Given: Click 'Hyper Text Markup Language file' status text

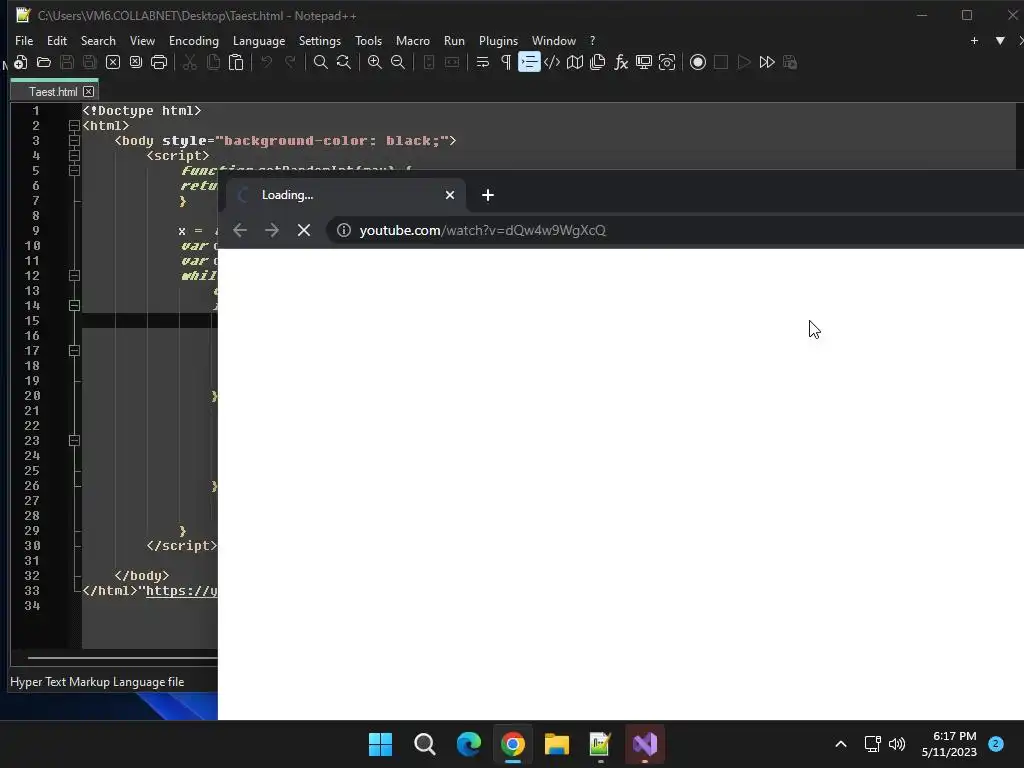Looking at the screenshot, I should pyautogui.click(x=97, y=682).
